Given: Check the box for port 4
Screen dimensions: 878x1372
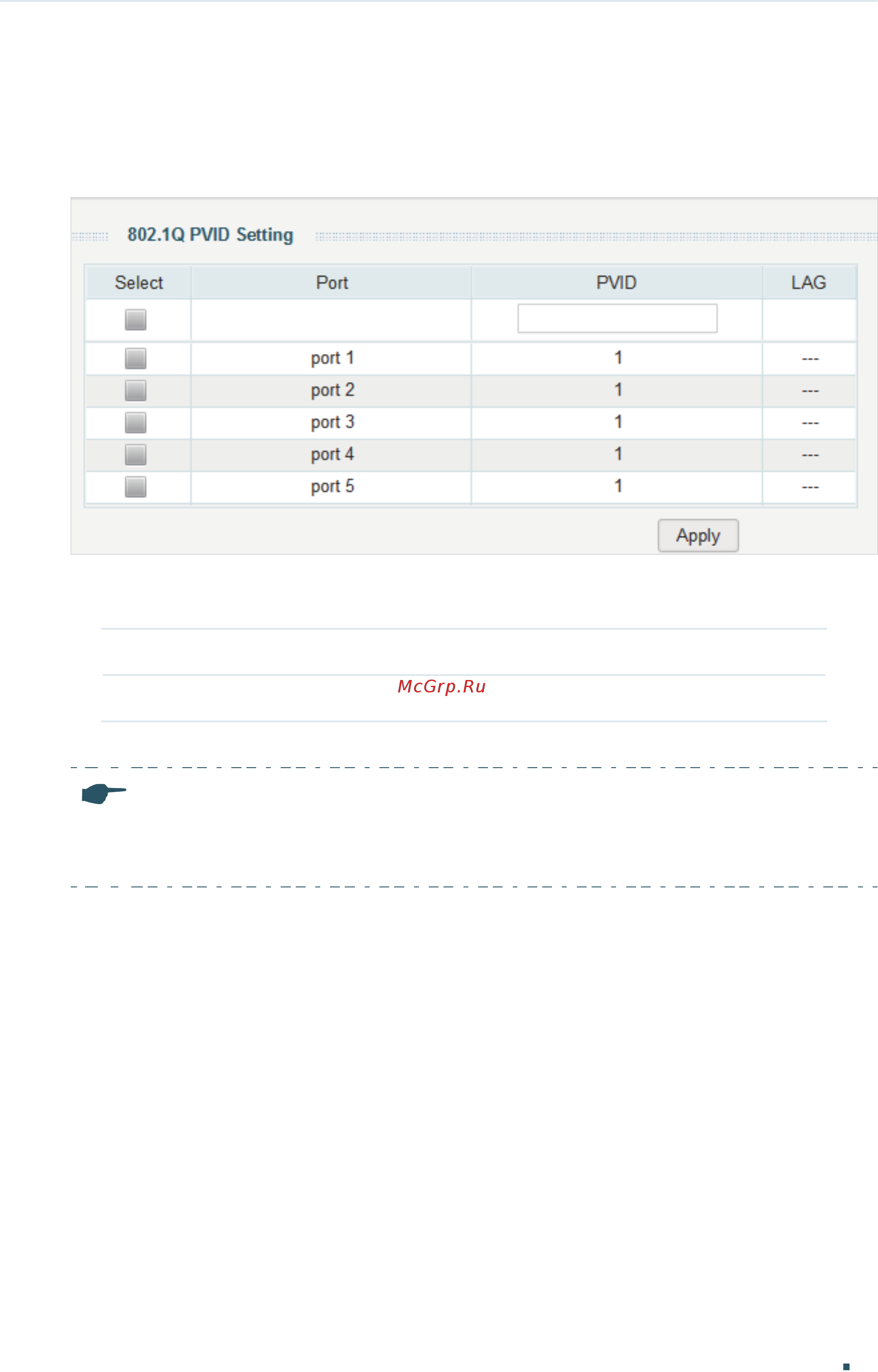Looking at the screenshot, I should [136, 455].
